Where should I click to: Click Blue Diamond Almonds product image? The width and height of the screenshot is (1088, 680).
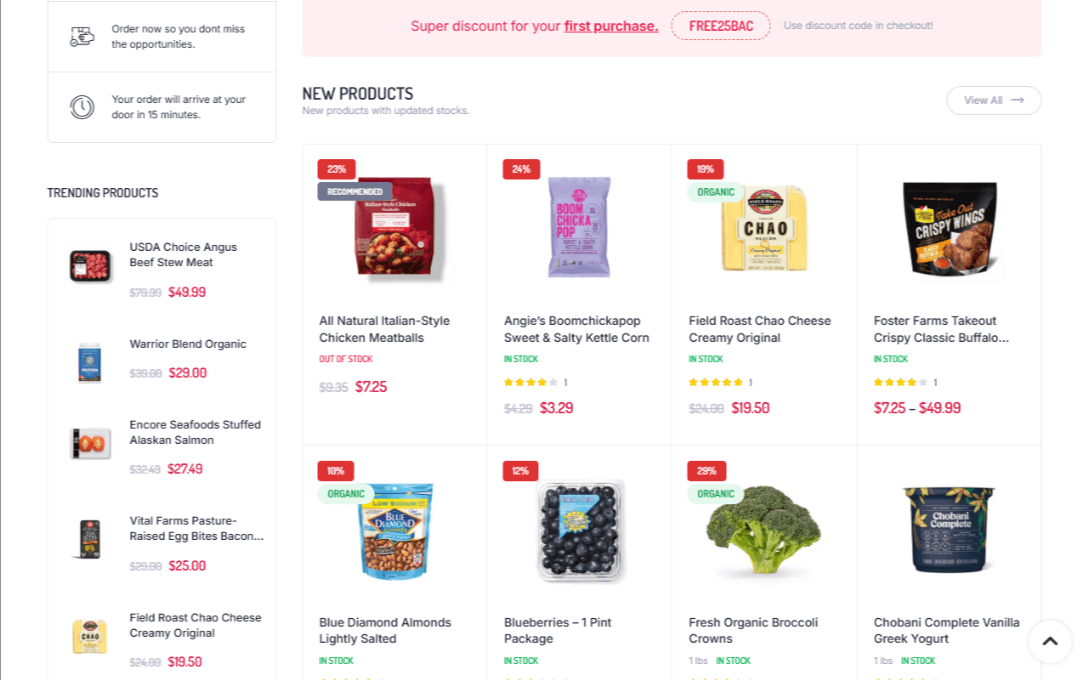click(x=395, y=533)
